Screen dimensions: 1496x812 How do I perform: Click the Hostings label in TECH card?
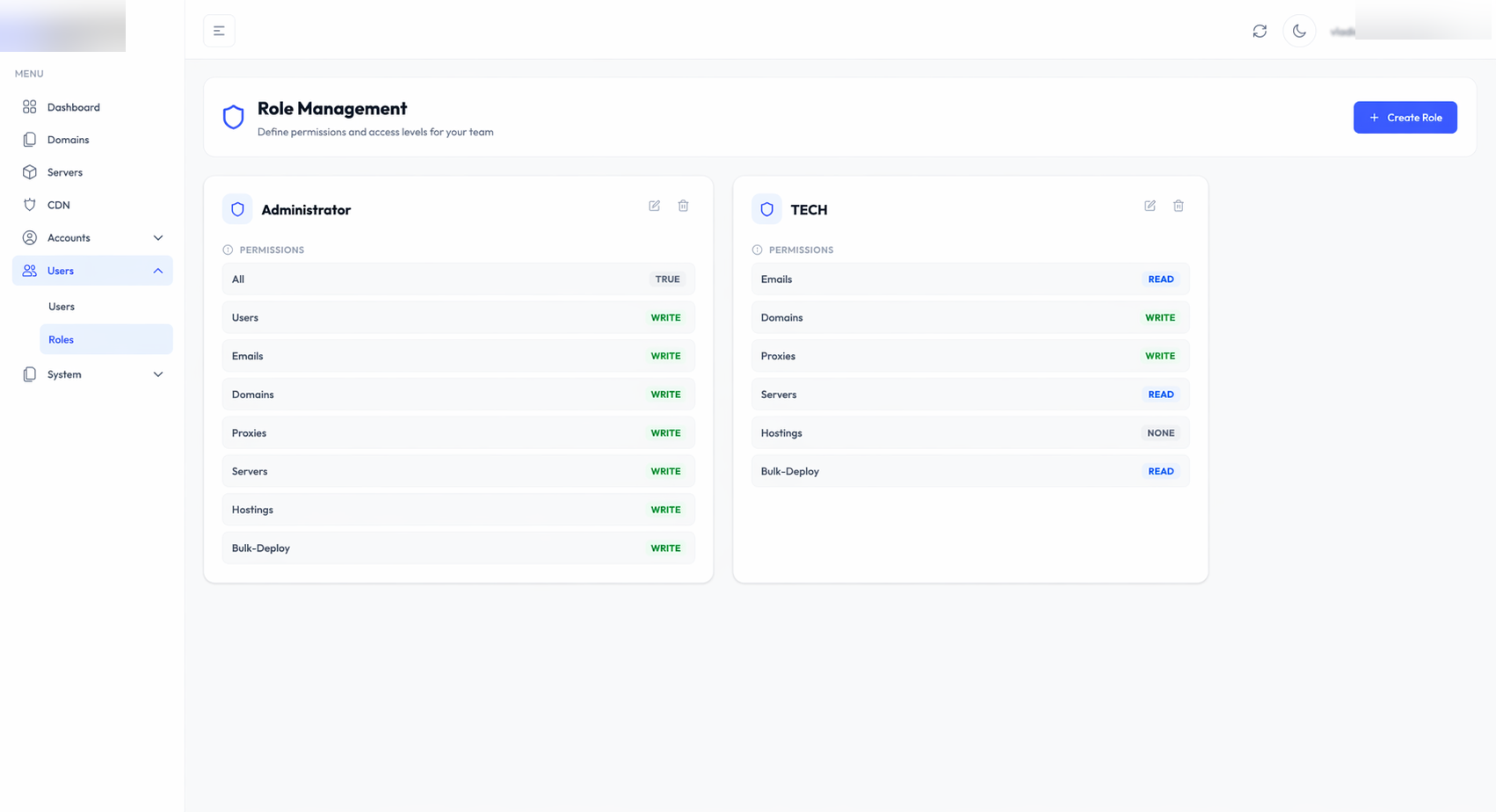tap(781, 433)
